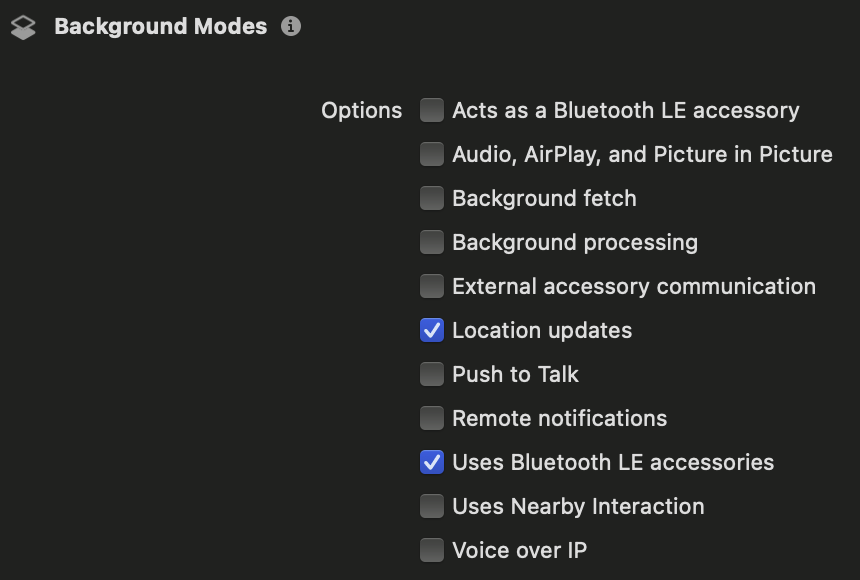Image resolution: width=860 pixels, height=580 pixels.
Task: Click the Remote notifications label text
Action: [559, 418]
